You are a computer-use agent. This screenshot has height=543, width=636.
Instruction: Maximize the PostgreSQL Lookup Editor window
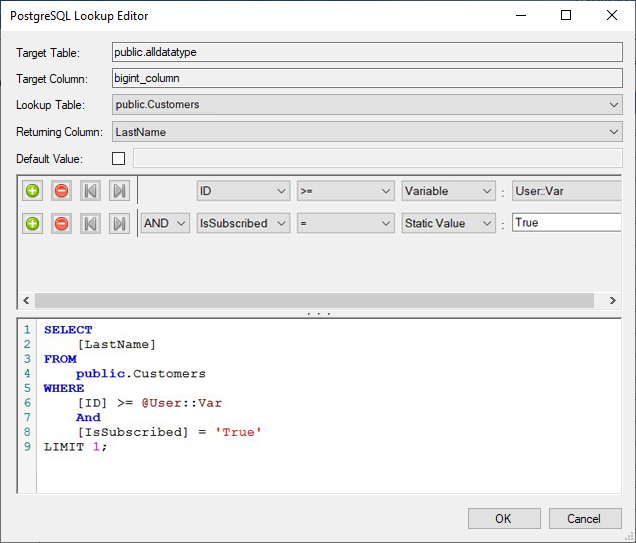[x=566, y=15]
